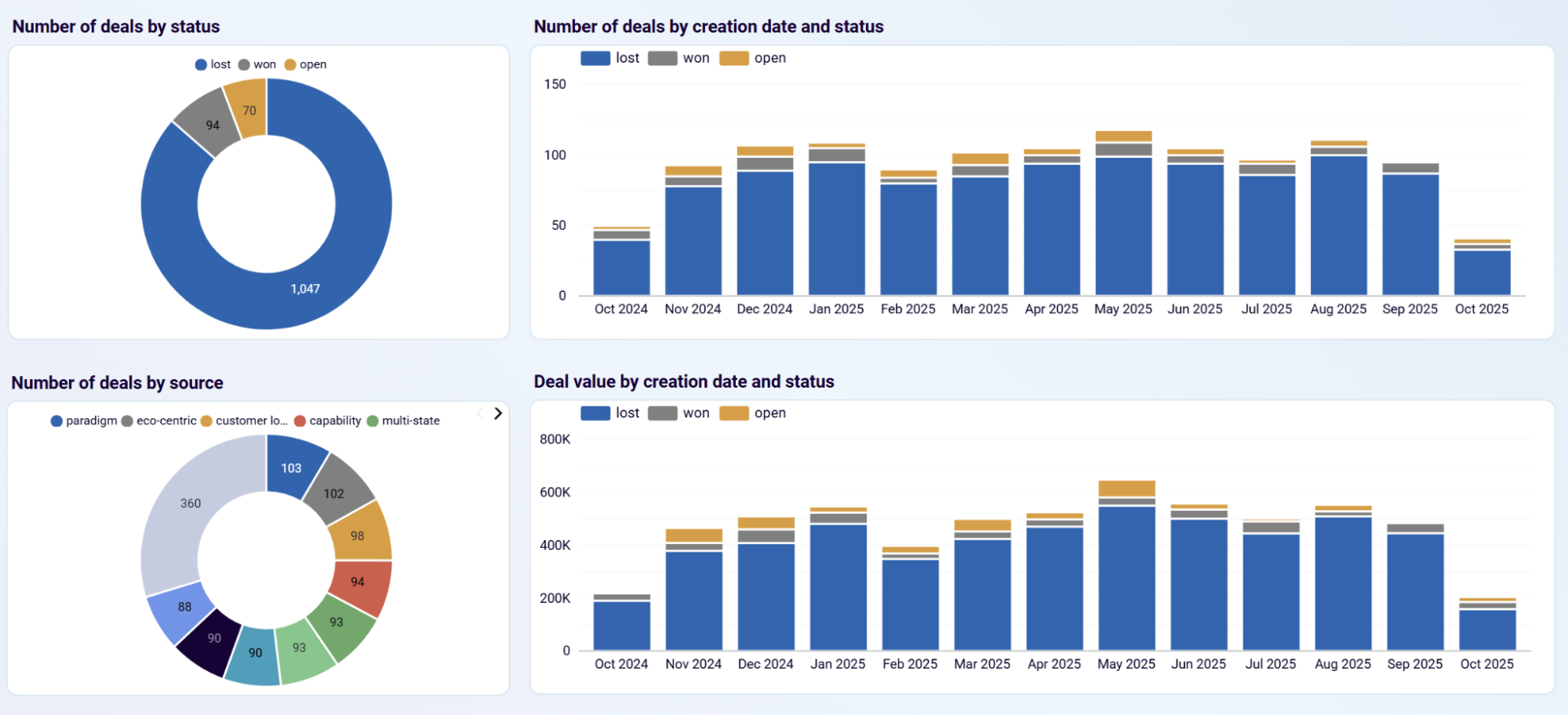Toggle the 'won' legend in deals by status
The width and height of the screenshot is (1568, 715).
(259, 64)
